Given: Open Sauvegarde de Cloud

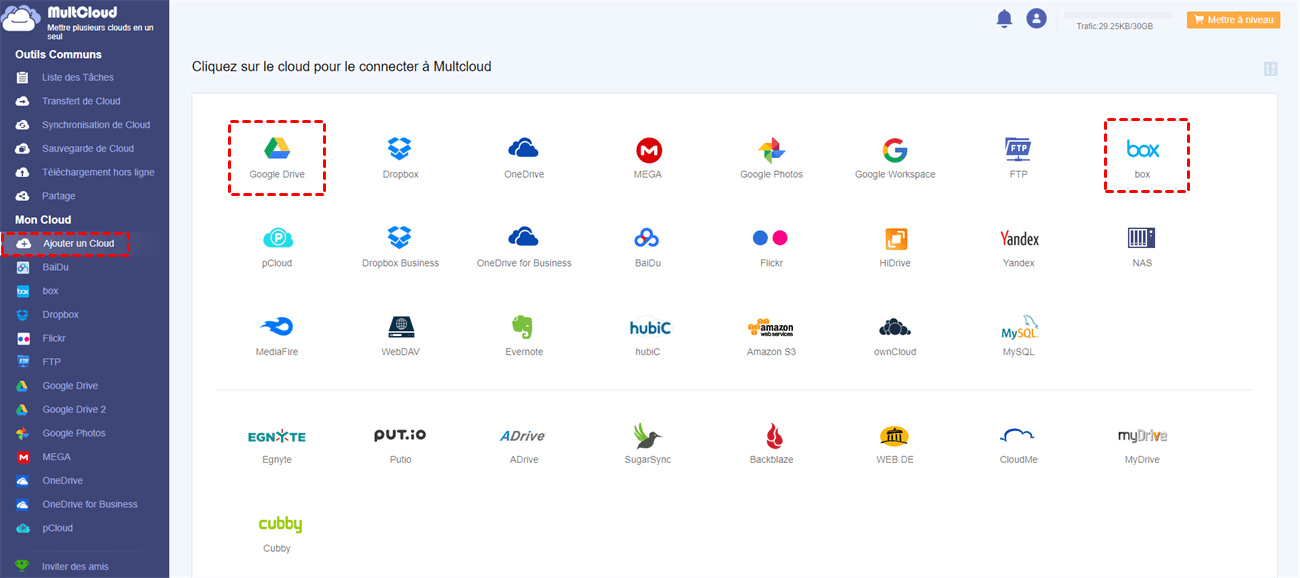Looking at the screenshot, I should click(x=87, y=148).
